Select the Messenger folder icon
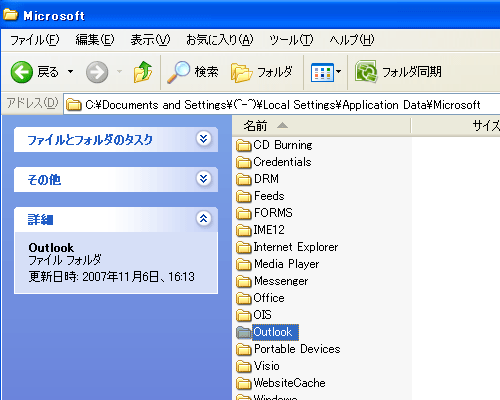The height and width of the screenshot is (400, 500). [244, 281]
